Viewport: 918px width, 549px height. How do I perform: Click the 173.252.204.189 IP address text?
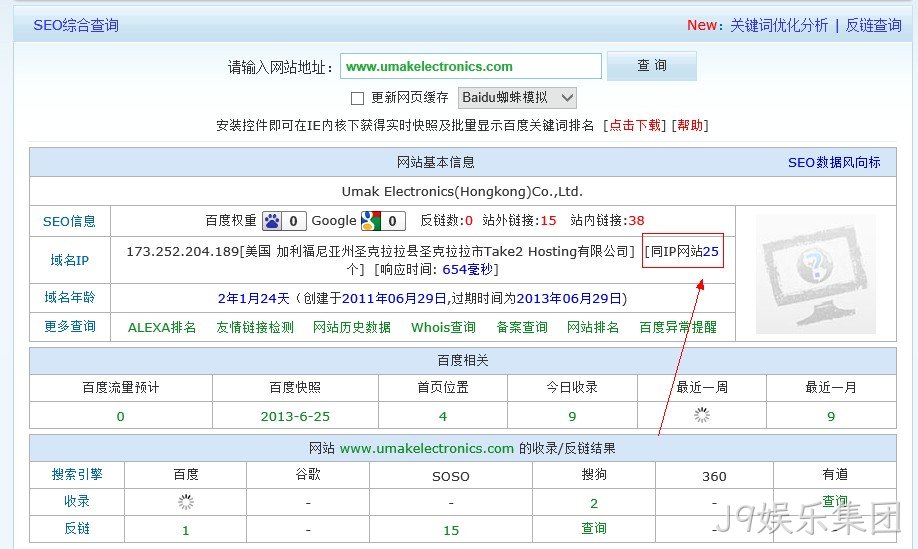[x=183, y=252]
